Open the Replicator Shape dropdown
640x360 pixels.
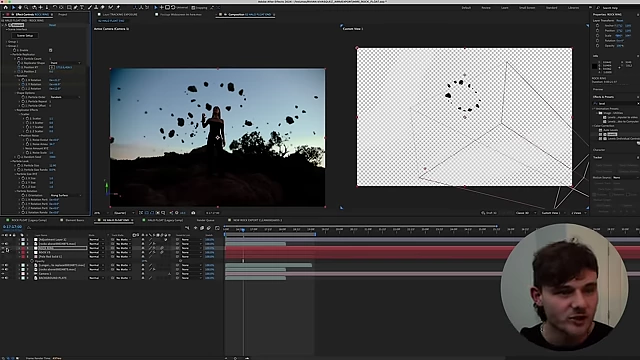tap(65, 63)
